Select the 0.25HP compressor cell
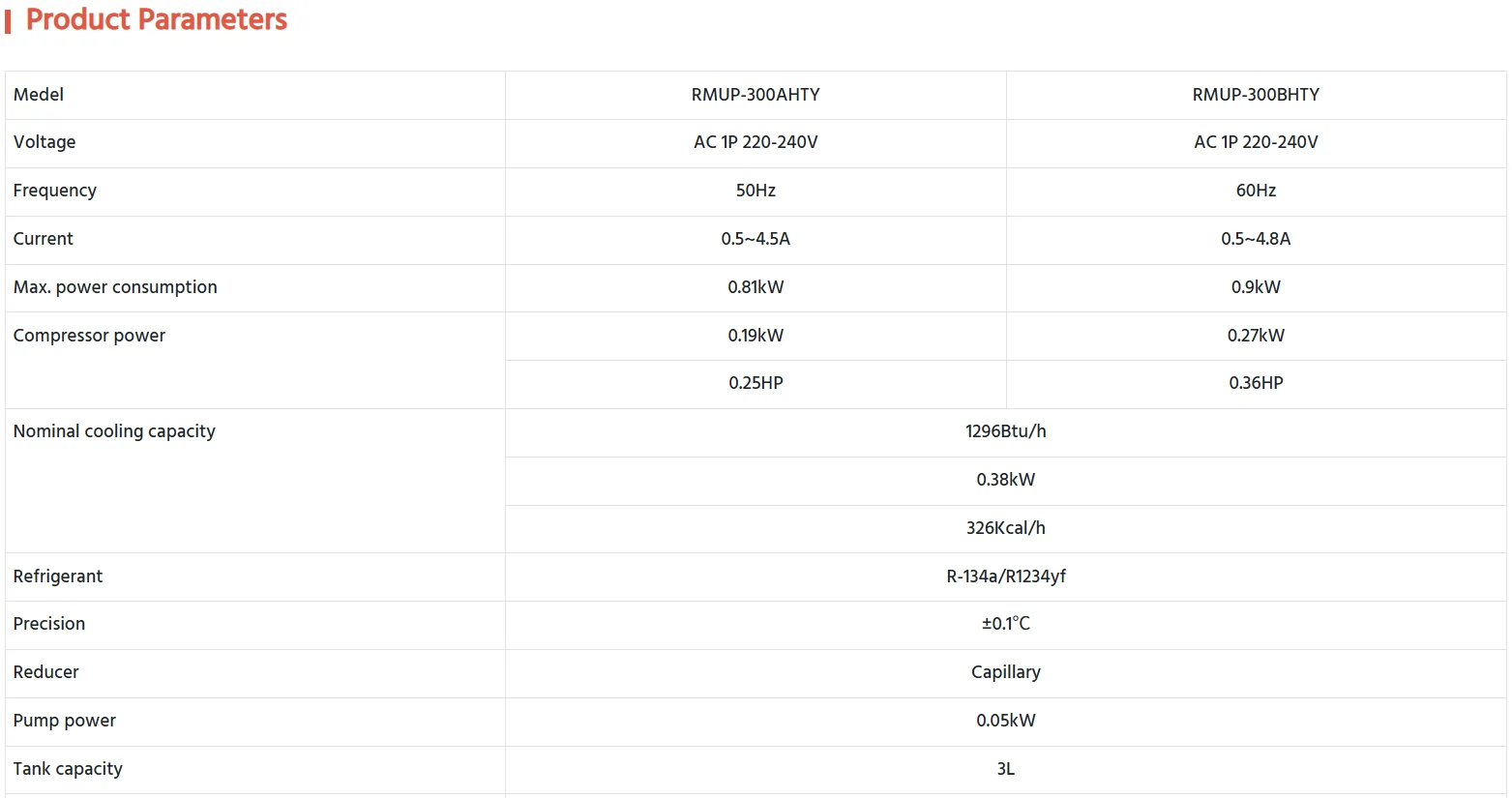The height and width of the screenshot is (798, 1512). tap(756, 383)
